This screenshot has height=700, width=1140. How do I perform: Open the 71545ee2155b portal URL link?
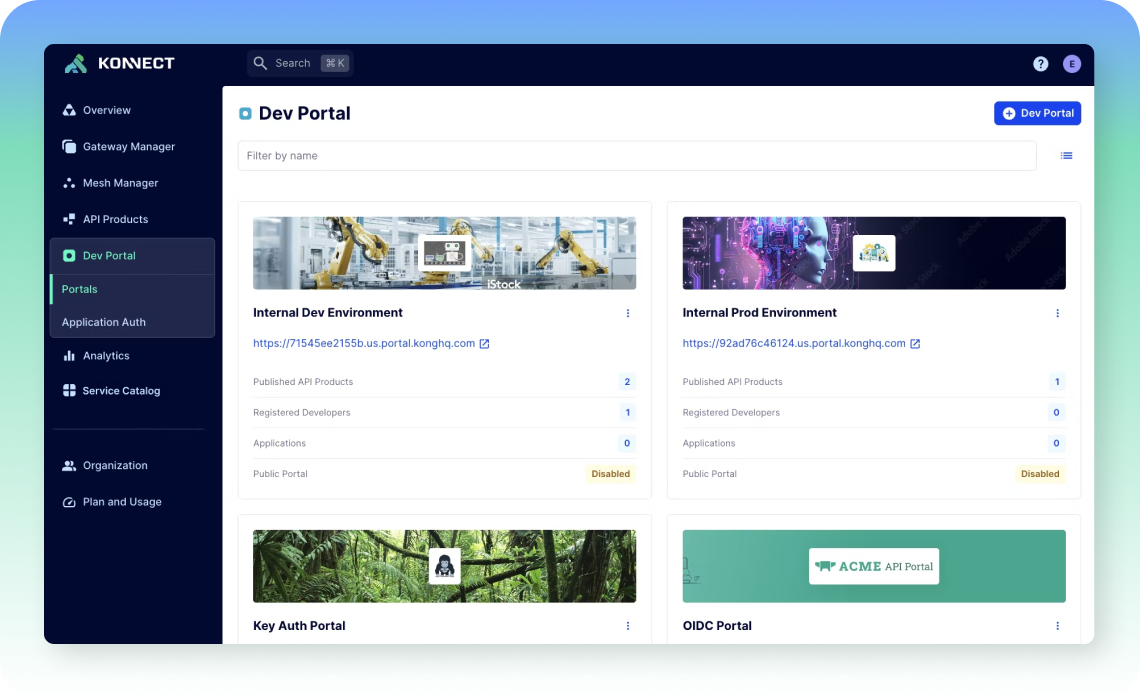point(364,343)
